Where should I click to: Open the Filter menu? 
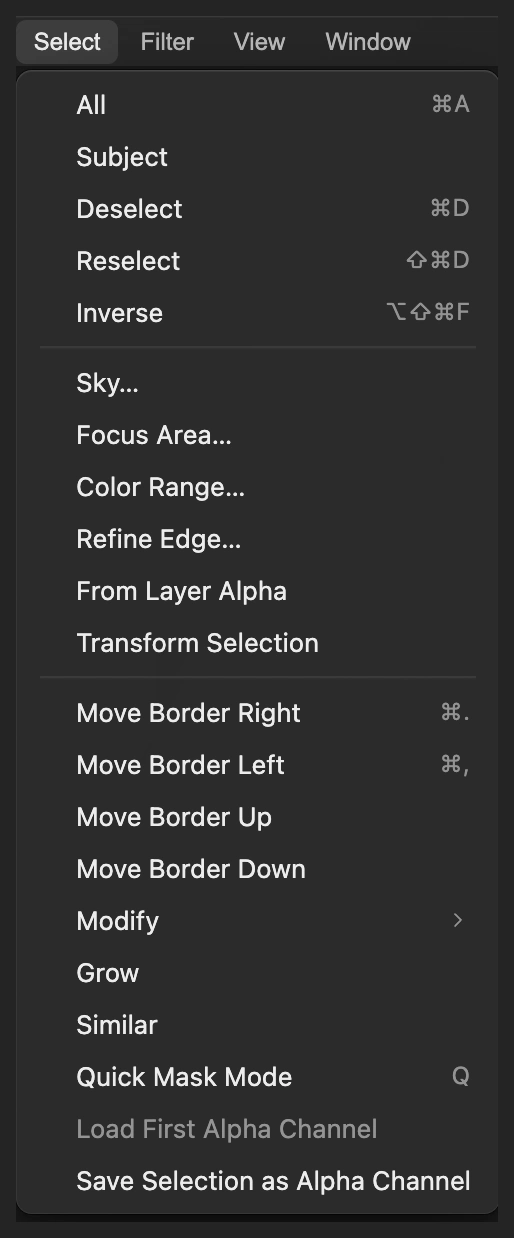click(x=167, y=42)
